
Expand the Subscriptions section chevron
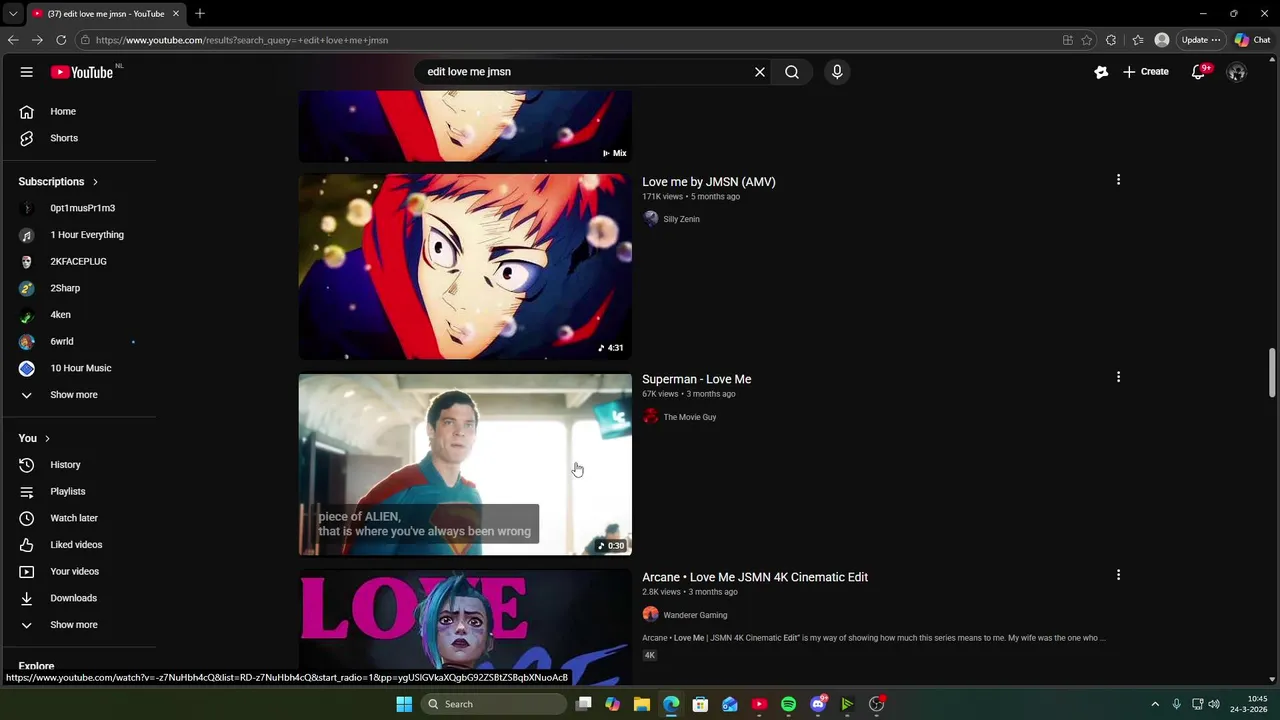click(95, 182)
